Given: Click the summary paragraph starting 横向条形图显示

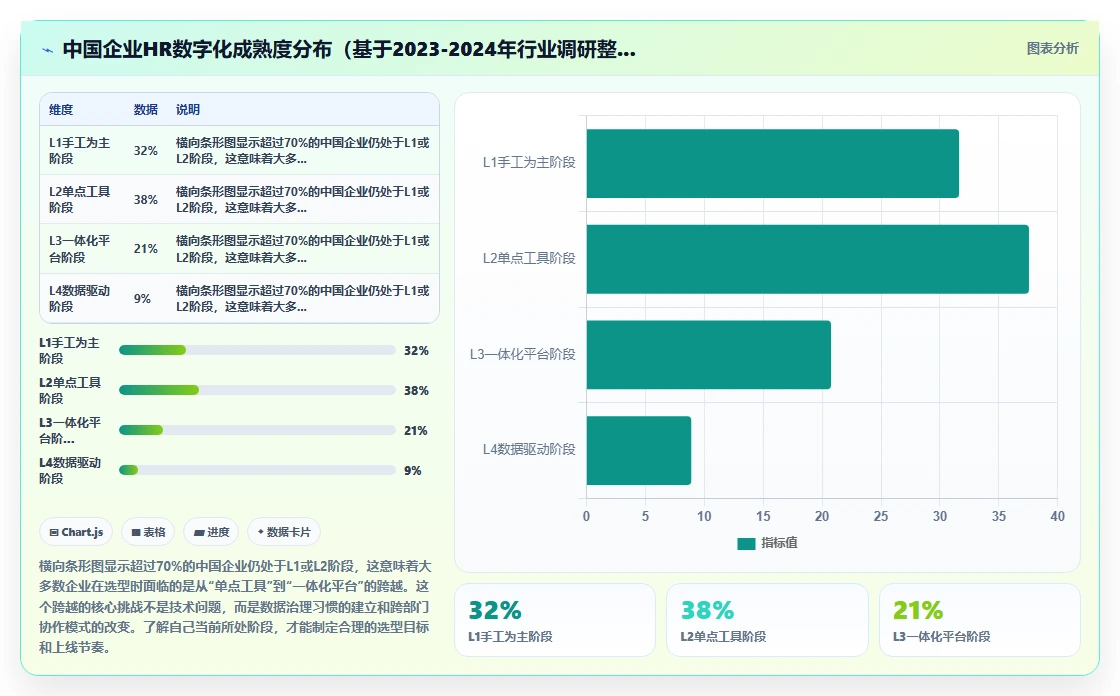Looking at the screenshot, I should coord(236,607).
